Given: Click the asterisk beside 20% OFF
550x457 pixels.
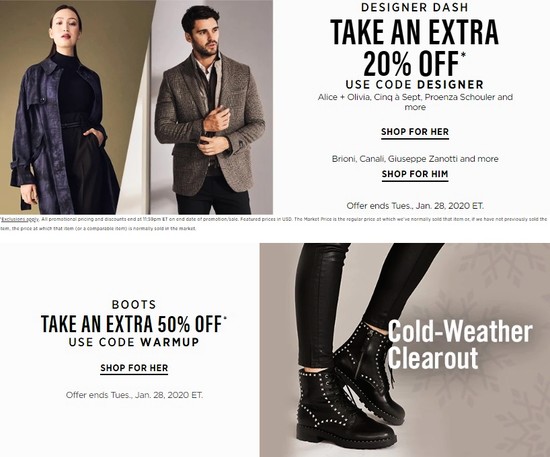Looking at the screenshot, I should [x=463, y=54].
